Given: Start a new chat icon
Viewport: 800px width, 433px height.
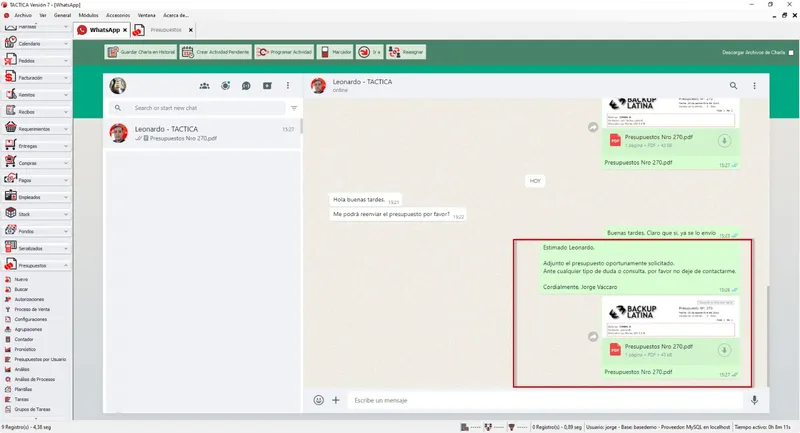Looking at the screenshot, I should 267,86.
